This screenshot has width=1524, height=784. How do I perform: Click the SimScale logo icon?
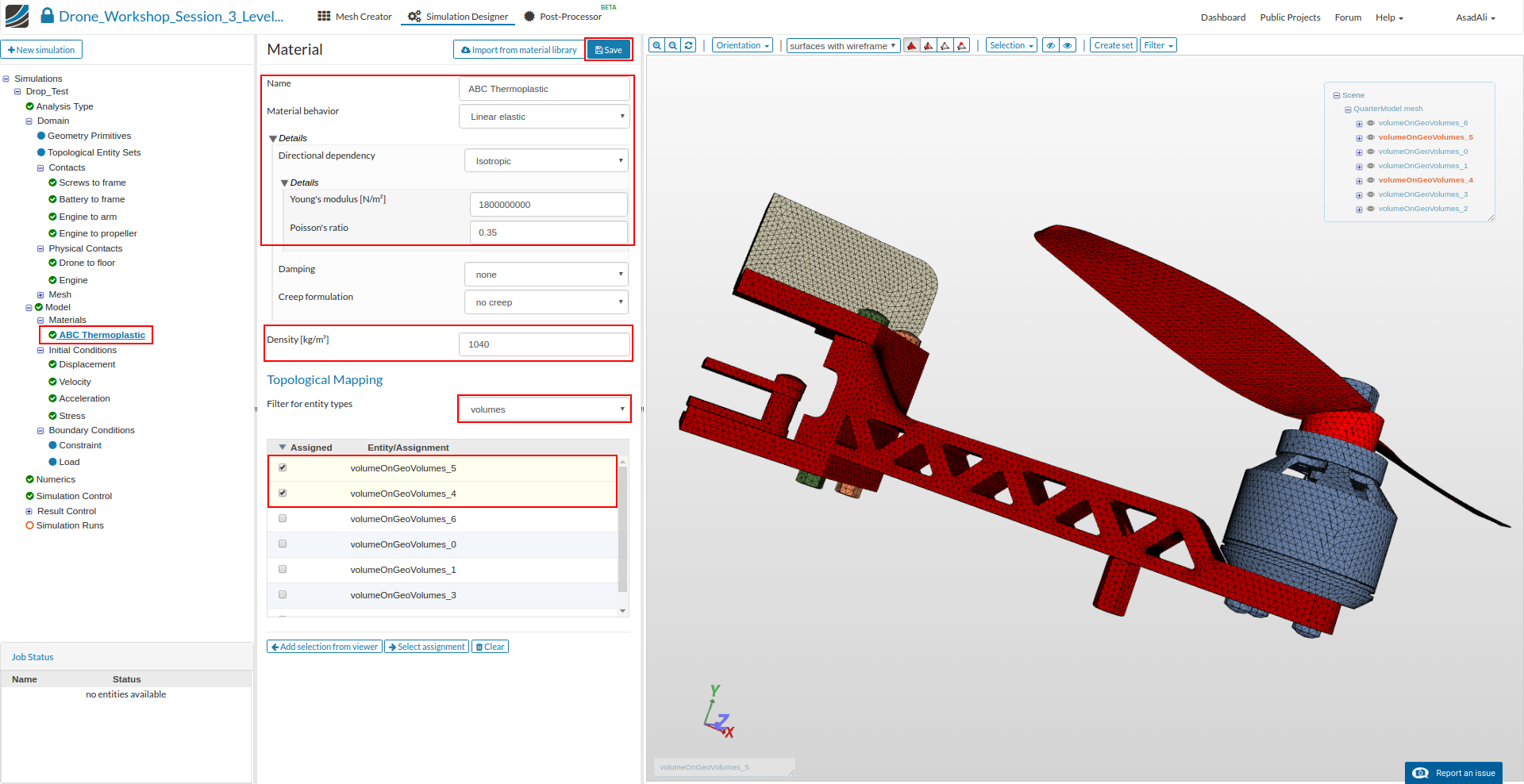[17, 16]
